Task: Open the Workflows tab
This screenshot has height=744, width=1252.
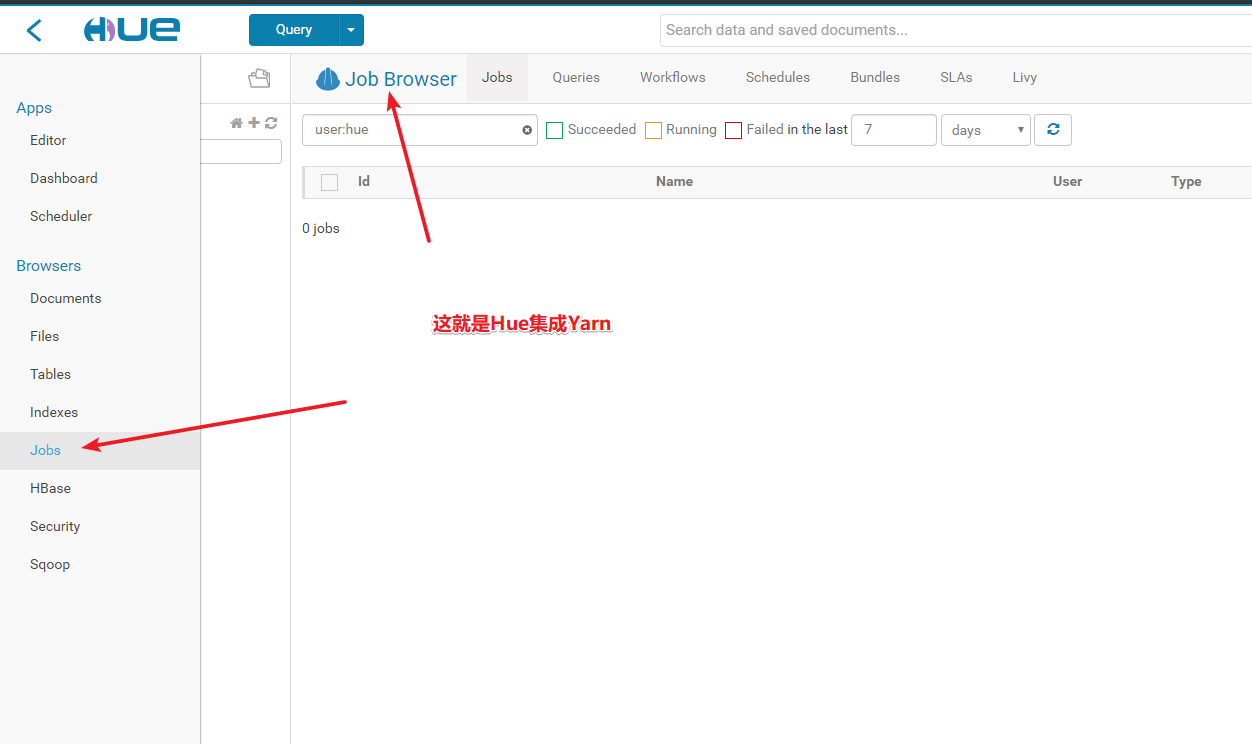Action: 673,77
